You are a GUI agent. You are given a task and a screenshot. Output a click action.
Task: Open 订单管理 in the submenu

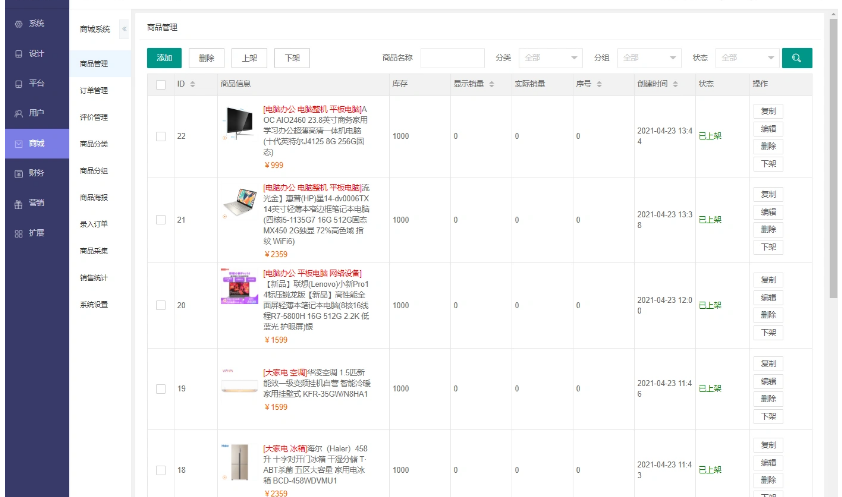(x=94, y=91)
